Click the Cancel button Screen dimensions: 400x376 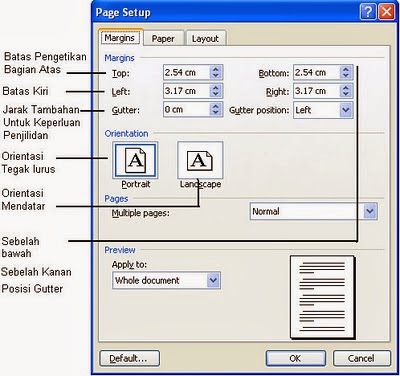pos(362,358)
